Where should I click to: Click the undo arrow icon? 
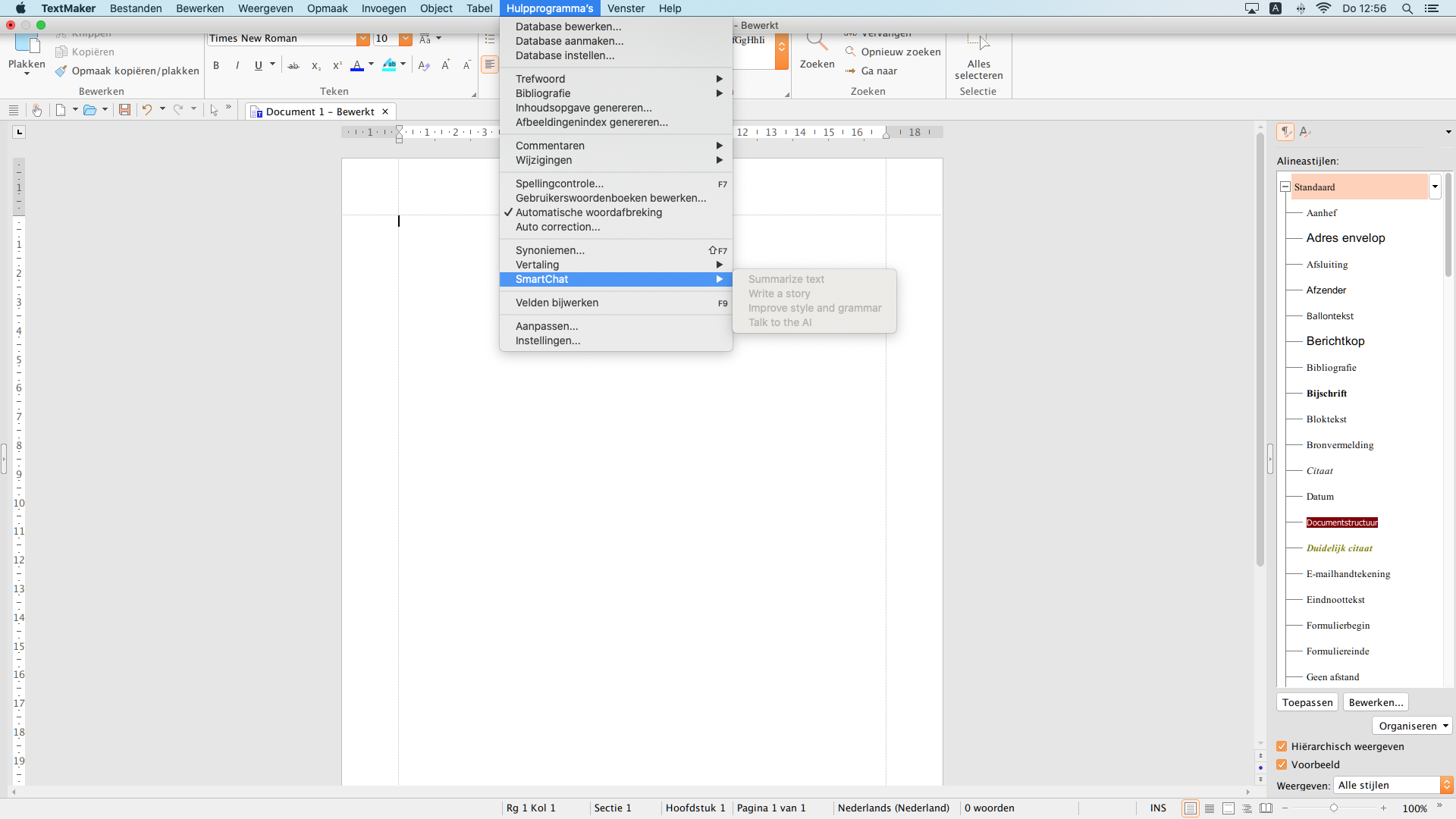(147, 110)
